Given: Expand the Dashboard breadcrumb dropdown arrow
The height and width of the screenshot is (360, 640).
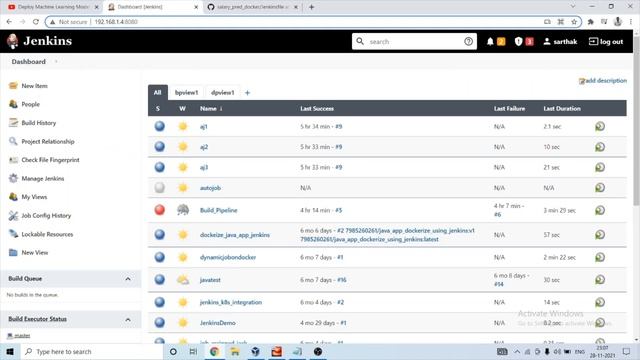Looking at the screenshot, I should tap(56, 62).
